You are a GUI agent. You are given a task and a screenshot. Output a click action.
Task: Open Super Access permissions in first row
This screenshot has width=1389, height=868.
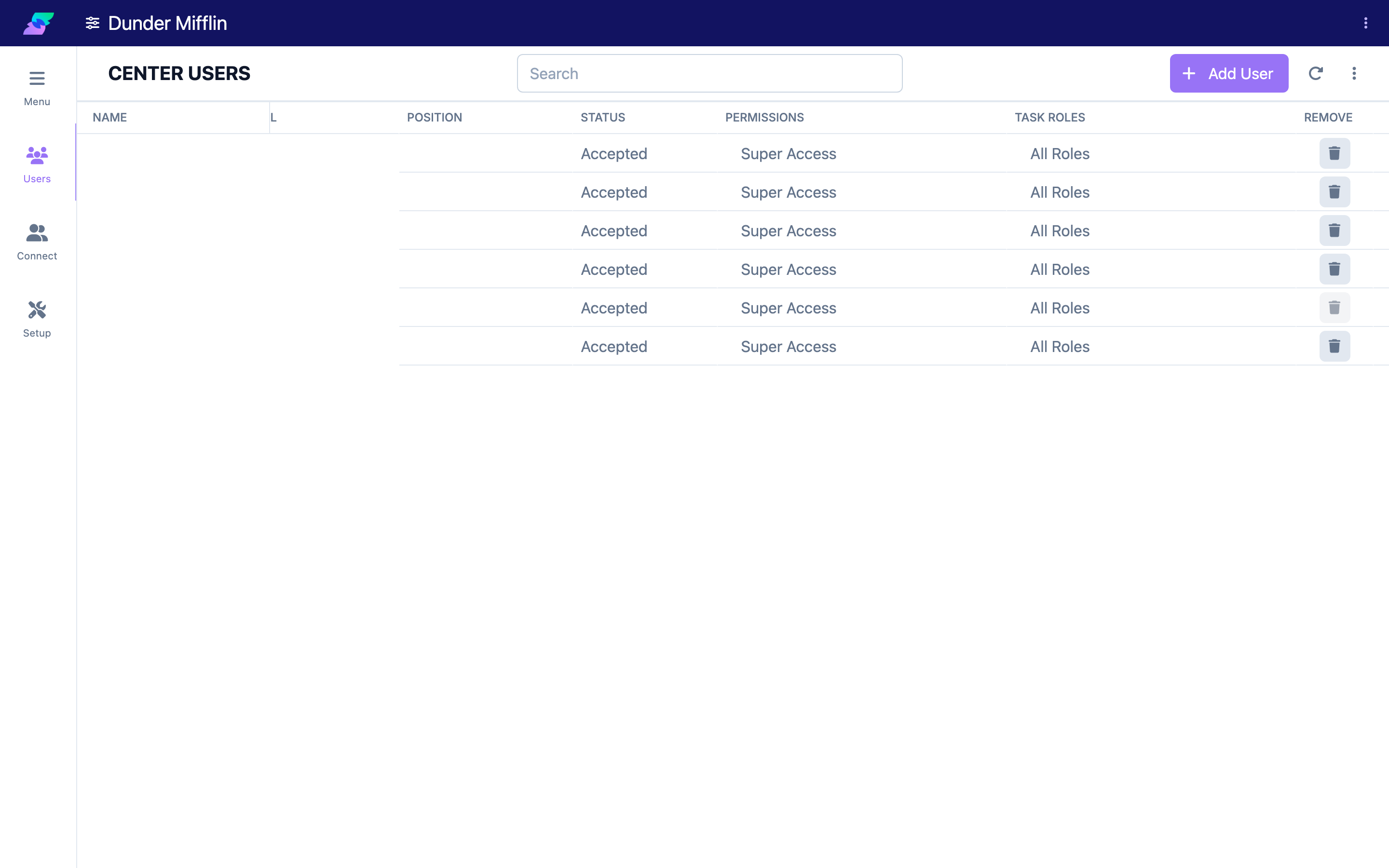pos(788,153)
